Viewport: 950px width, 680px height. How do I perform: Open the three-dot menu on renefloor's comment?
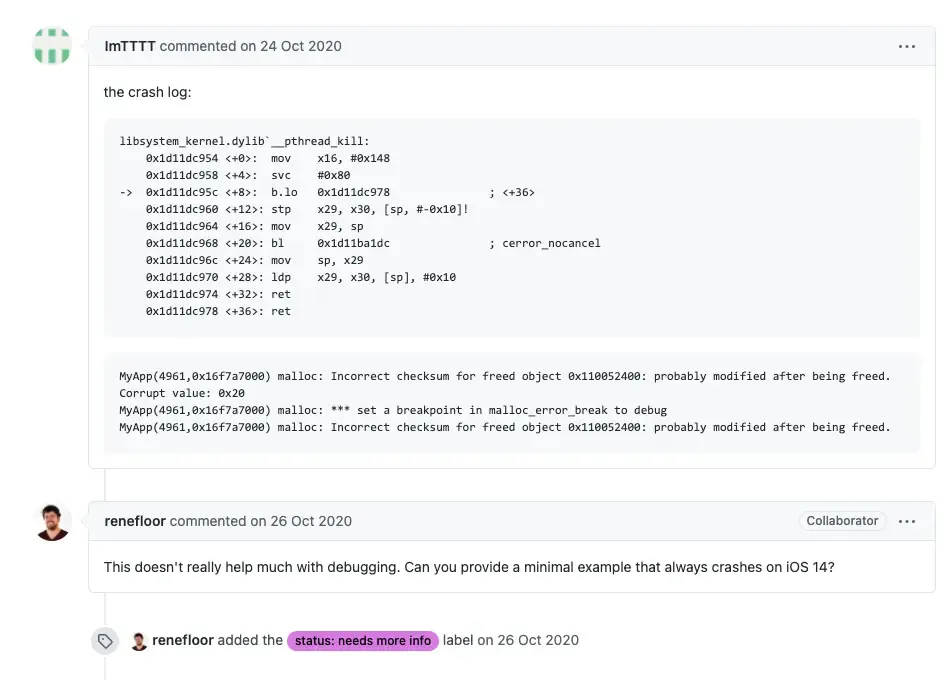point(906,521)
